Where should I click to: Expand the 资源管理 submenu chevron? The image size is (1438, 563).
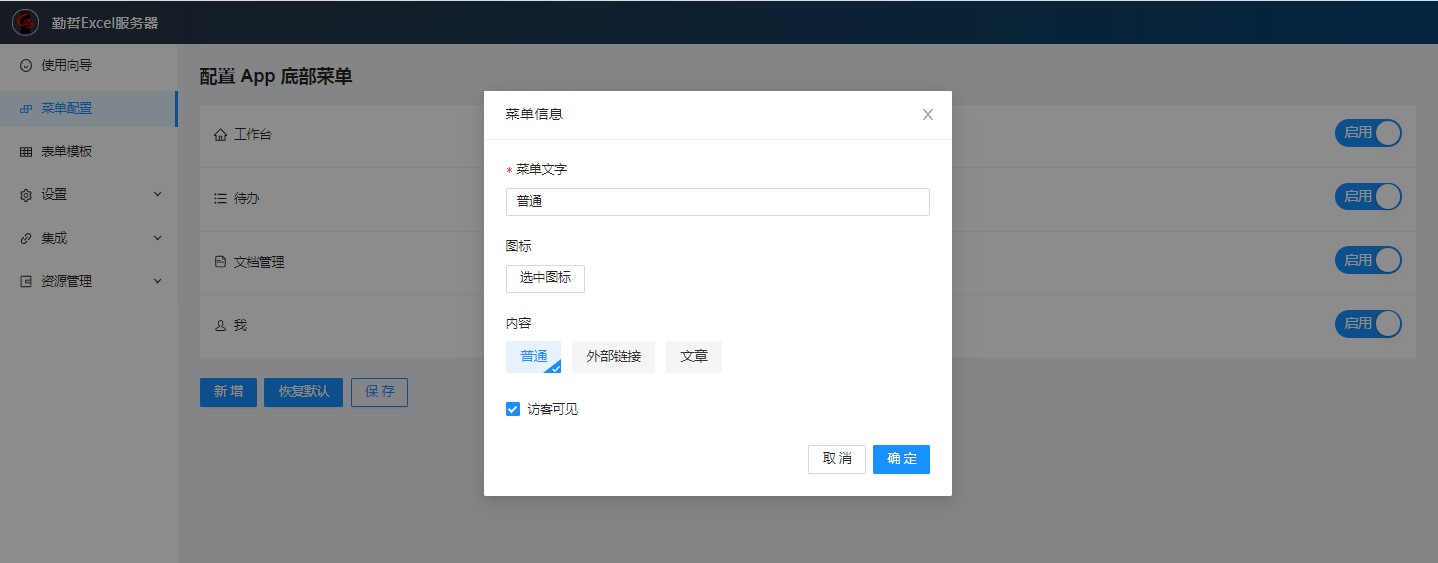pos(157,281)
